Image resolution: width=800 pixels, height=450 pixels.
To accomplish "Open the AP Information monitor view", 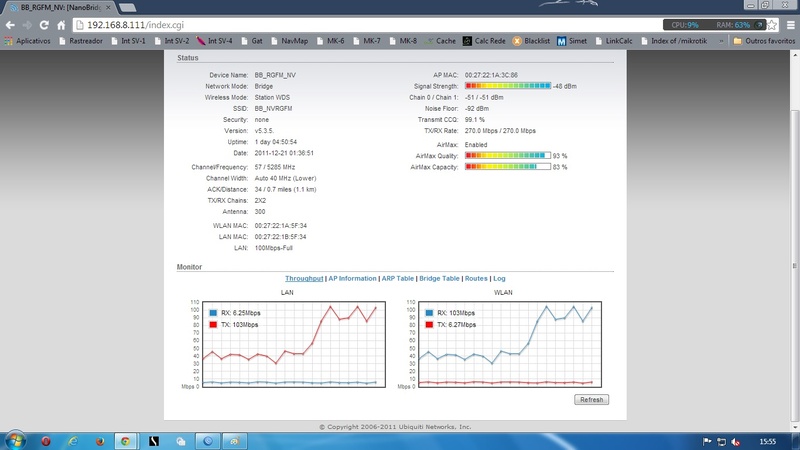I will click(x=352, y=279).
